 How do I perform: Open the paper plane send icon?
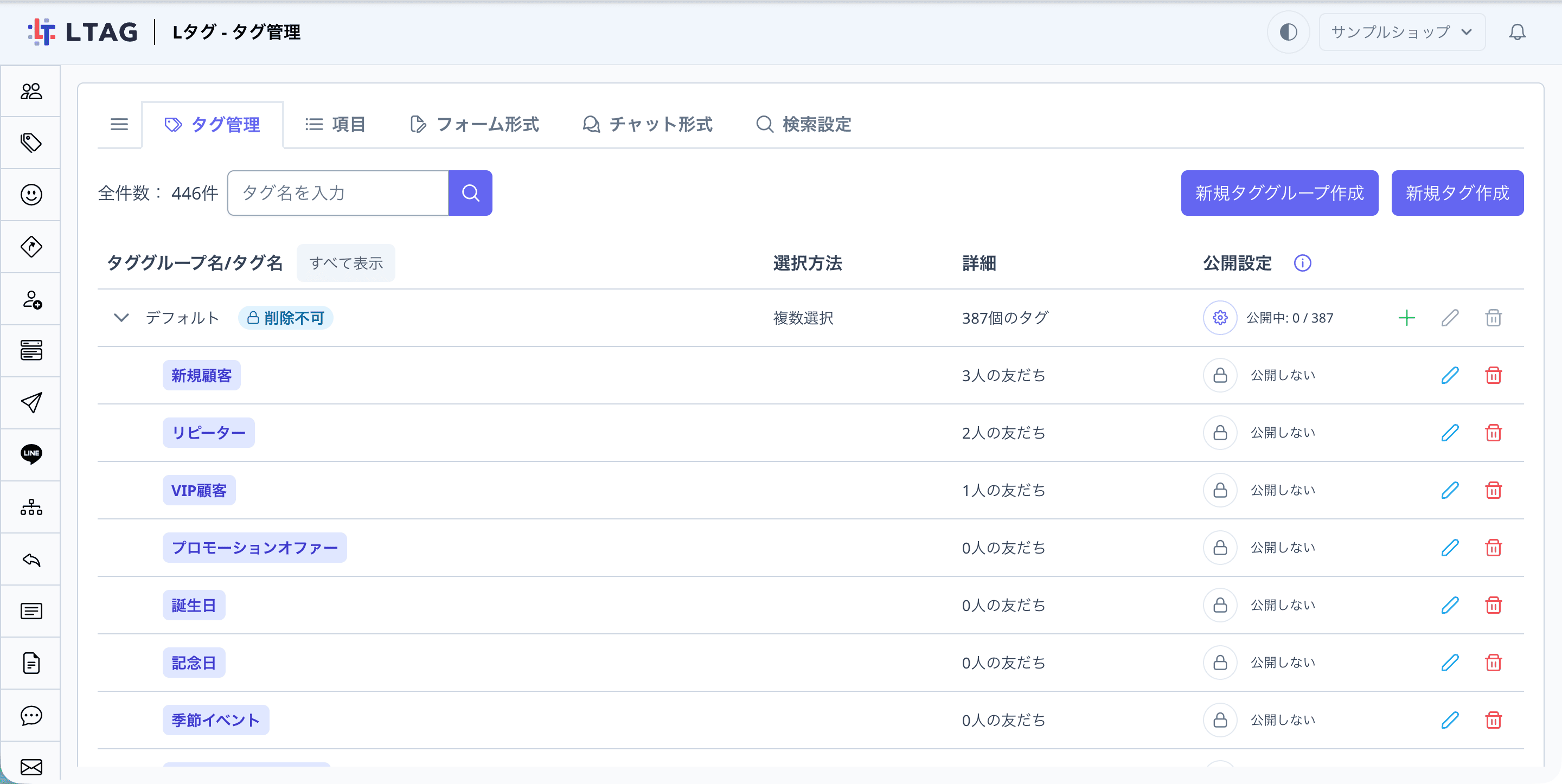click(x=31, y=403)
